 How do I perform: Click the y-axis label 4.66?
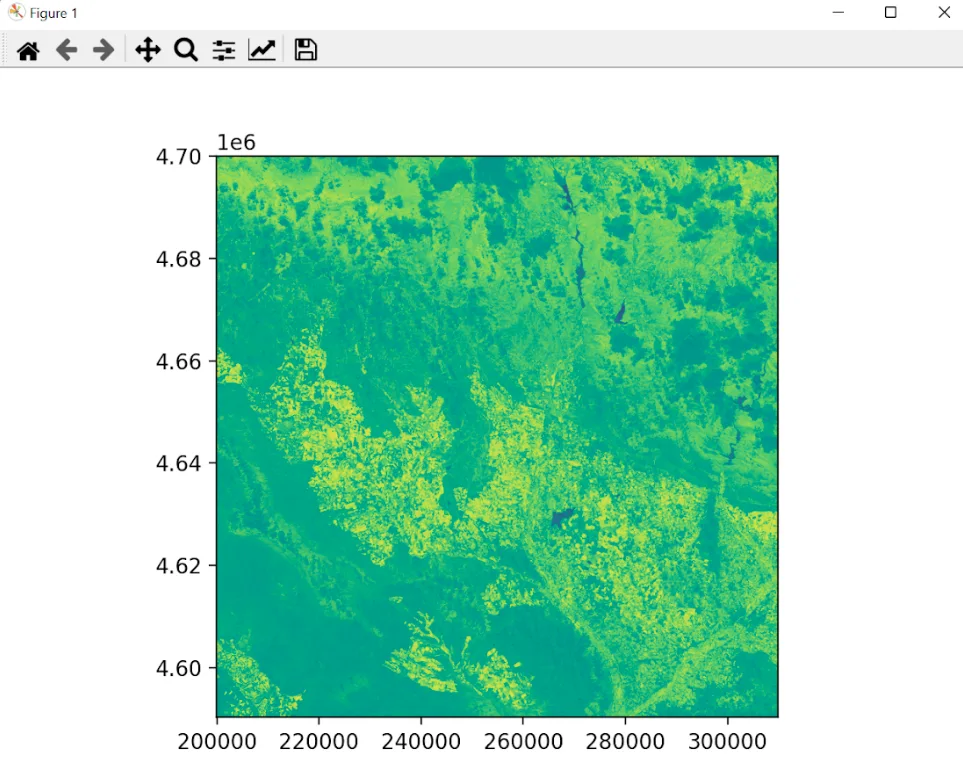click(x=178, y=362)
